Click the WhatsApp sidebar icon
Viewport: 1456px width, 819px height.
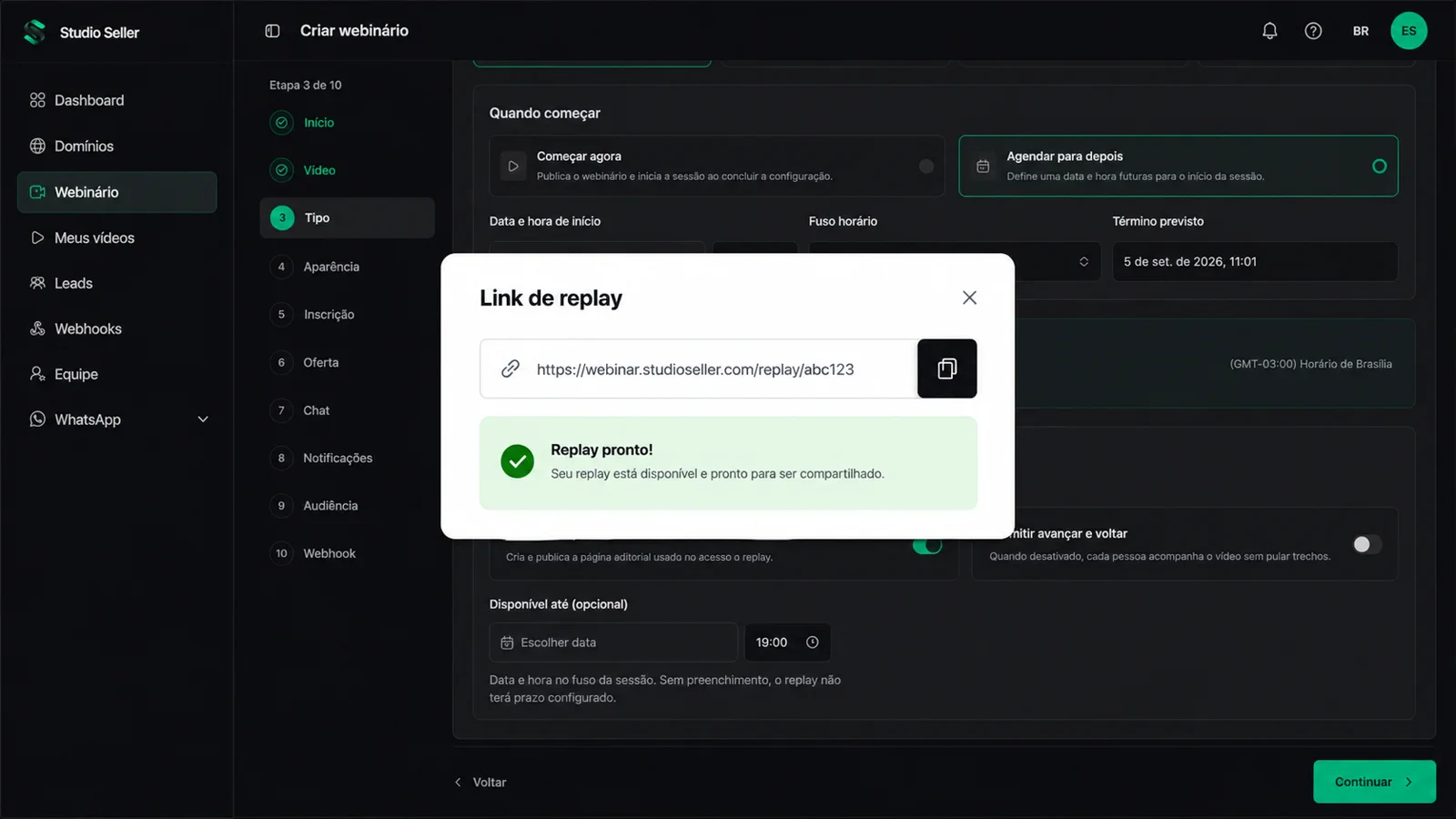click(x=37, y=420)
